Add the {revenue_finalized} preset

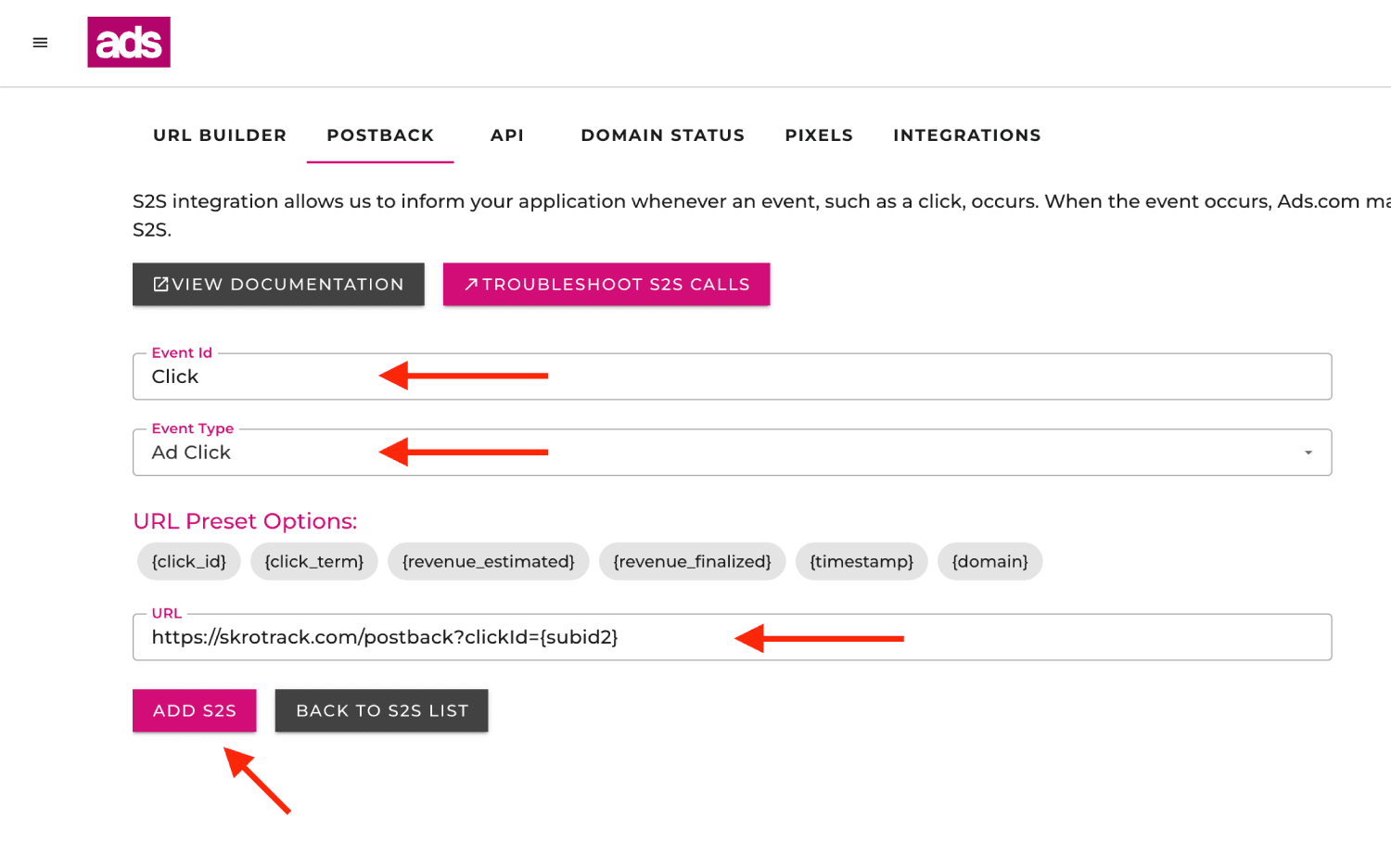pos(692,561)
